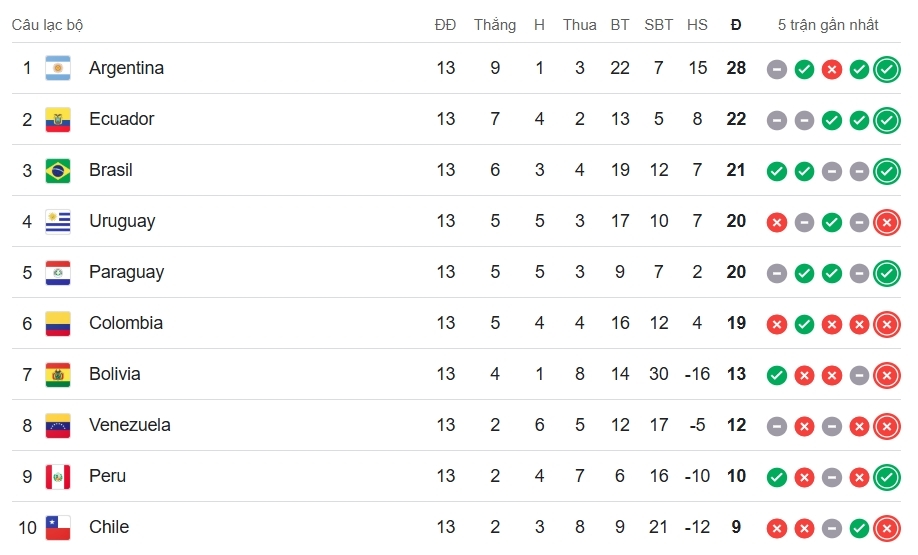Click the HS goal difference header
918x555 pixels.
click(697, 25)
